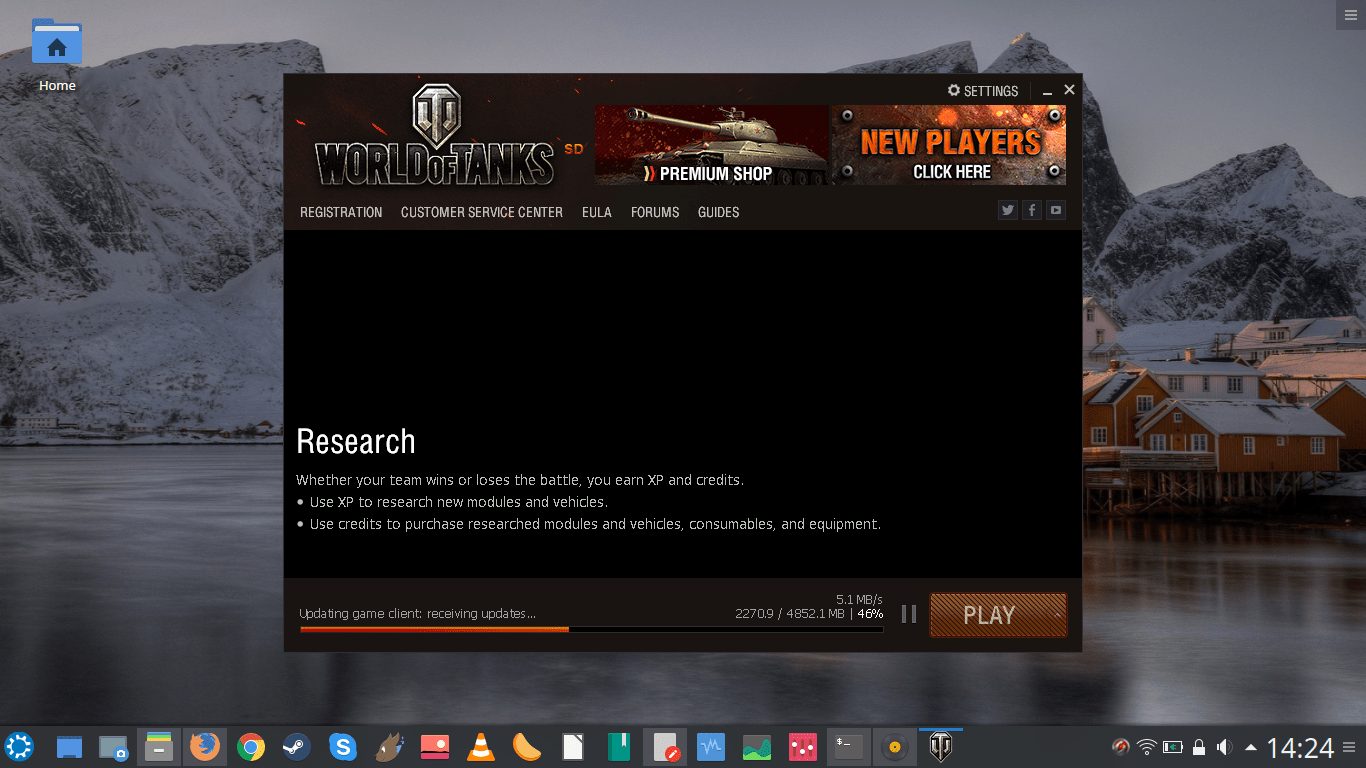1366x768 pixels.
Task: Click the '2270.9 / 4852.1 MB' progress text
Action: click(x=790, y=614)
